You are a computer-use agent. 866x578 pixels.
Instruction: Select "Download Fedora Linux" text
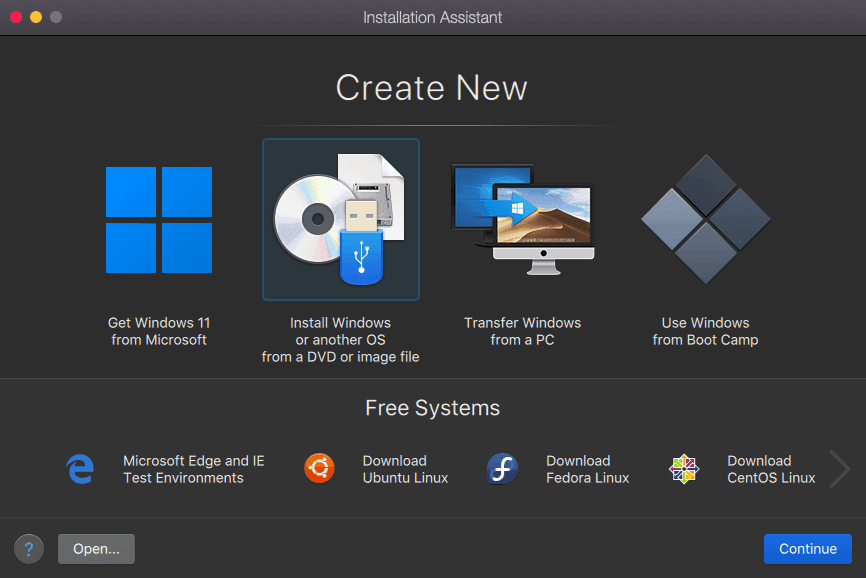pyautogui.click(x=588, y=469)
